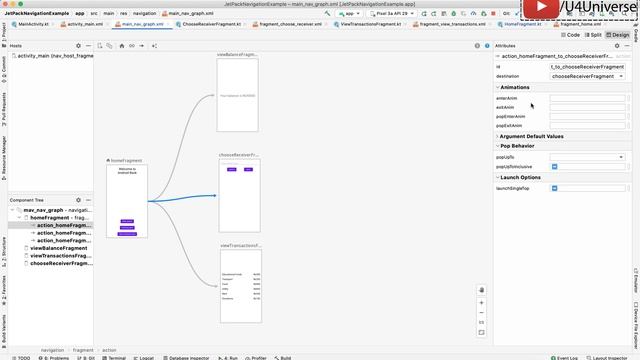The image size is (640, 360).
Task: Click the red stop icon in the toolbar
Action: [x=493, y=13]
